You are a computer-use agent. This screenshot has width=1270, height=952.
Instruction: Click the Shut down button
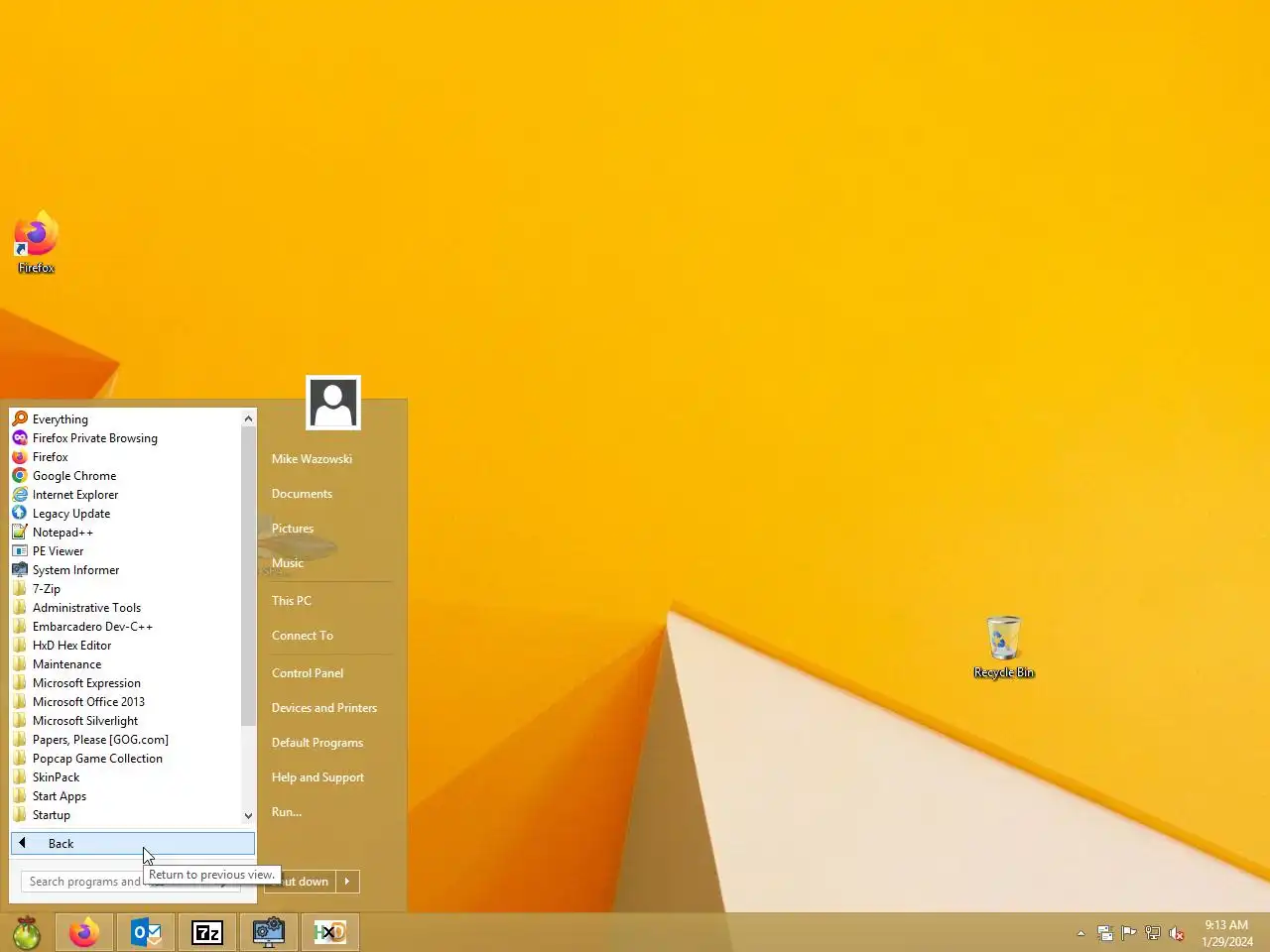[300, 882]
